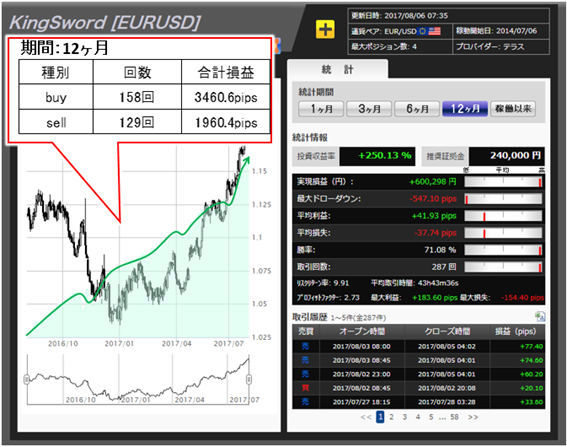
Task: Select the 1ヶ月 statistics period
Action: [321, 108]
